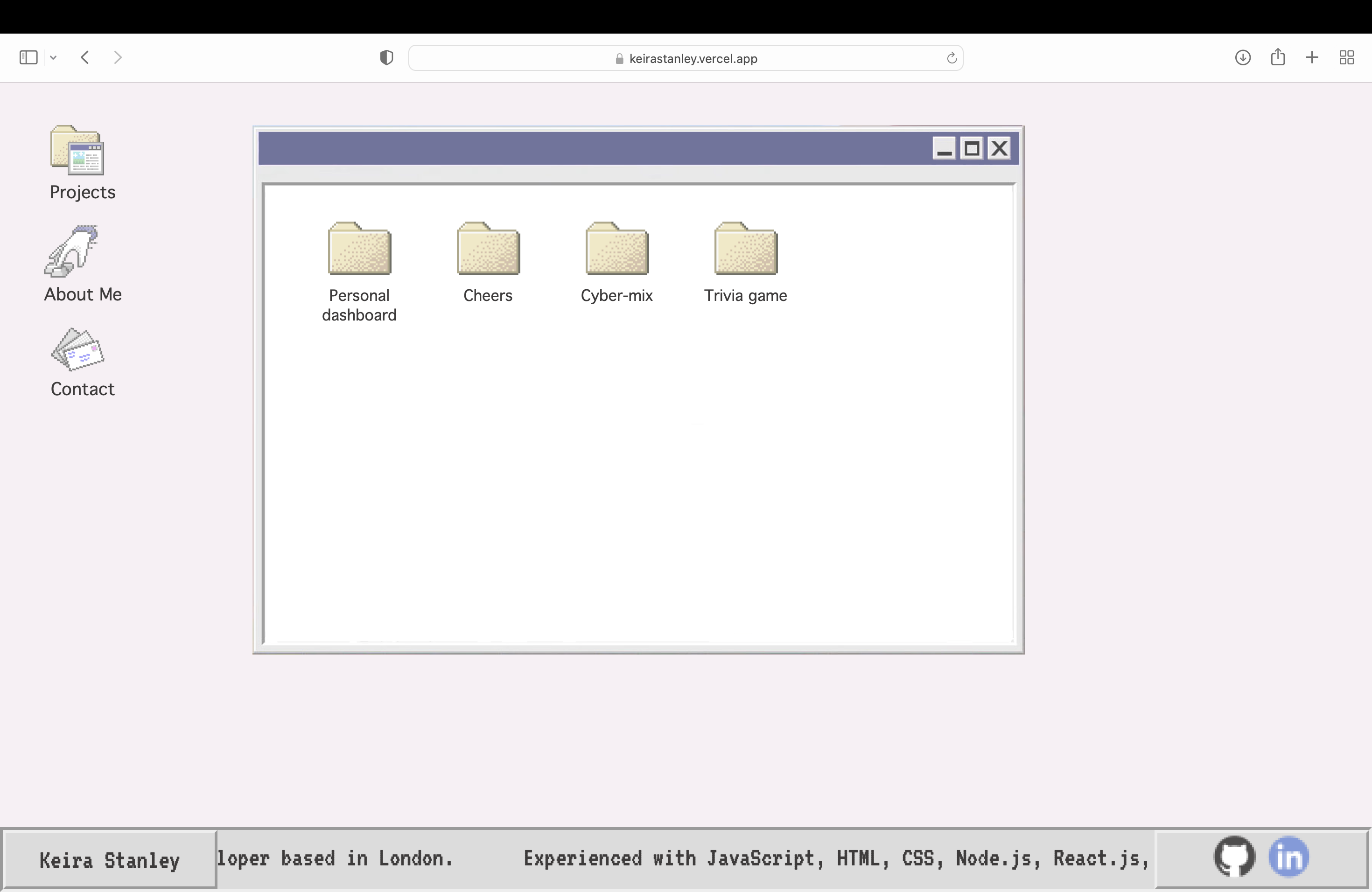Go back to previous page
The width and height of the screenshot is (1372, 892).
click(85, 58)
